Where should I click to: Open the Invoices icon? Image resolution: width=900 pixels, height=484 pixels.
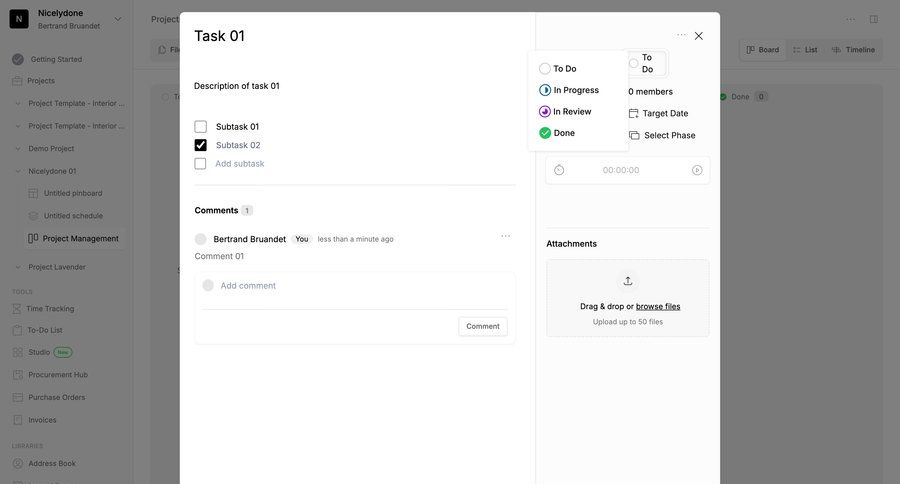coord(18,420)
